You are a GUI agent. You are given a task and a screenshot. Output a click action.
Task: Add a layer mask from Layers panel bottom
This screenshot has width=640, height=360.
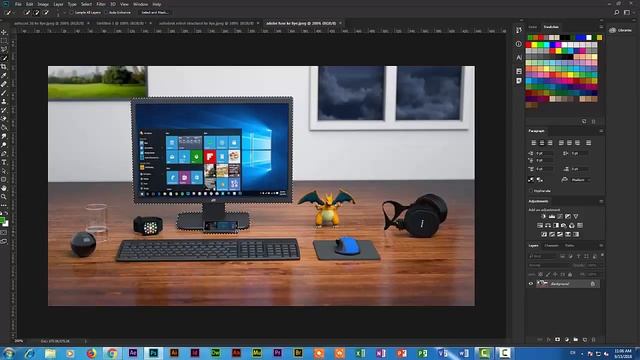tap(558, 340)
